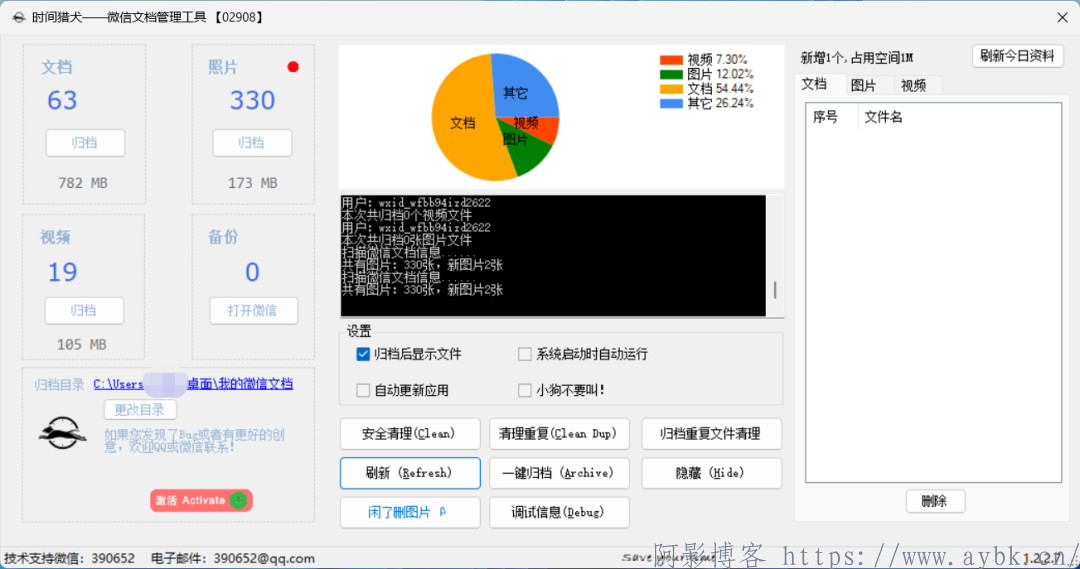This screenshot has height=569, width=1080.
Task: Toggle 归档后显示文件 checkbox
Action: (363, 354)
